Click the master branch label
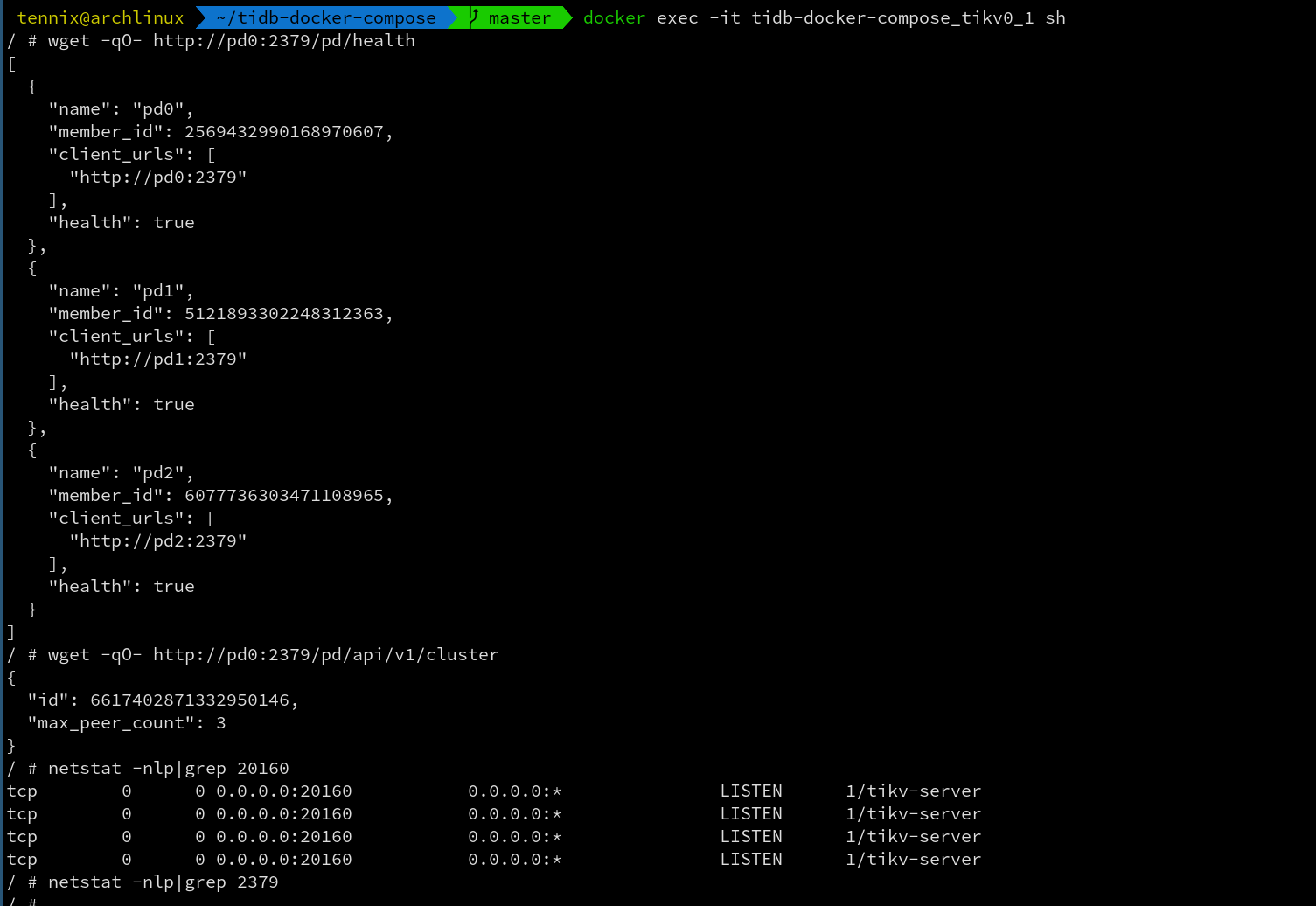 coord(519,17)
